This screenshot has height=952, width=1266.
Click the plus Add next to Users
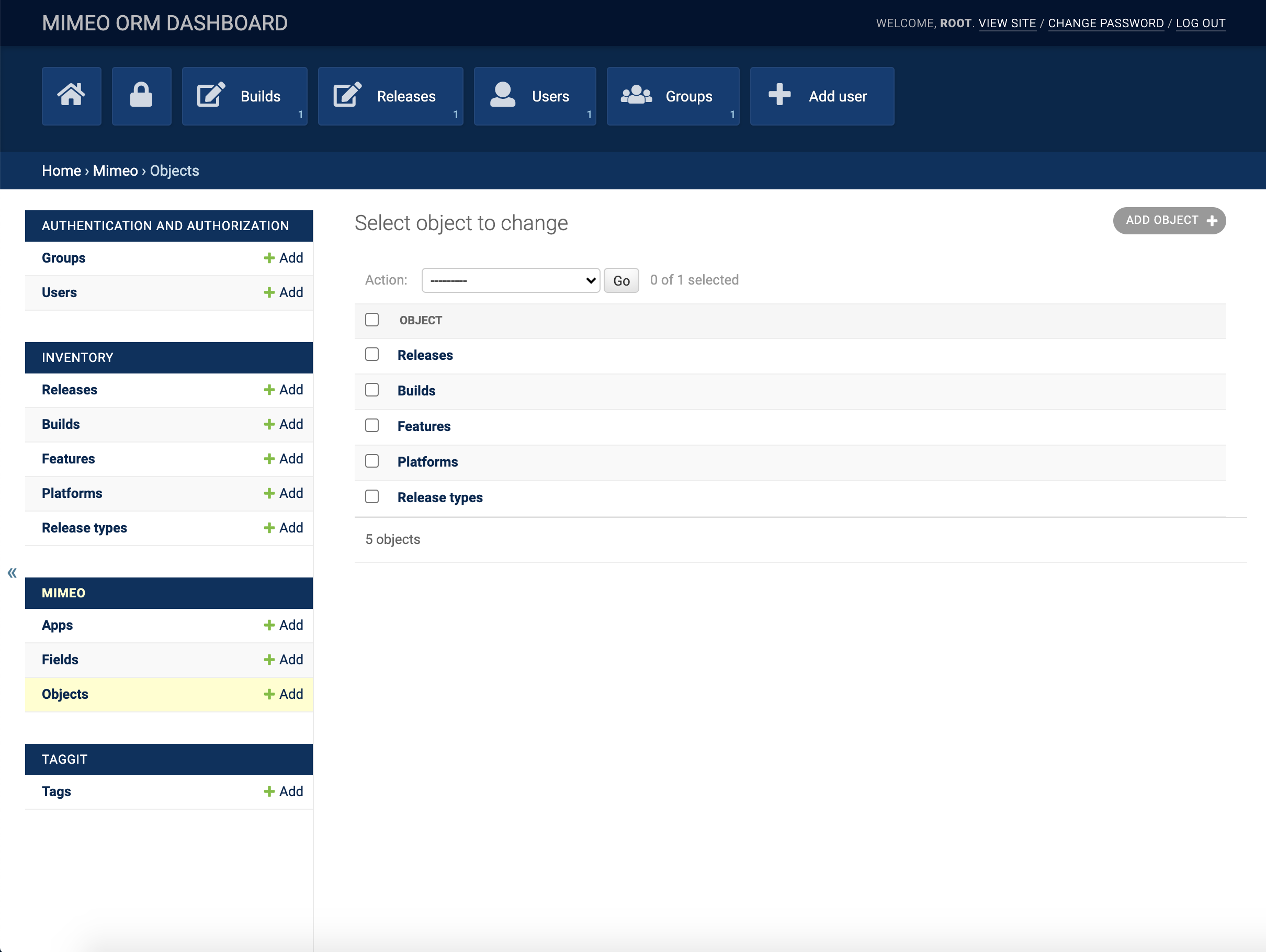coord(284,292)
